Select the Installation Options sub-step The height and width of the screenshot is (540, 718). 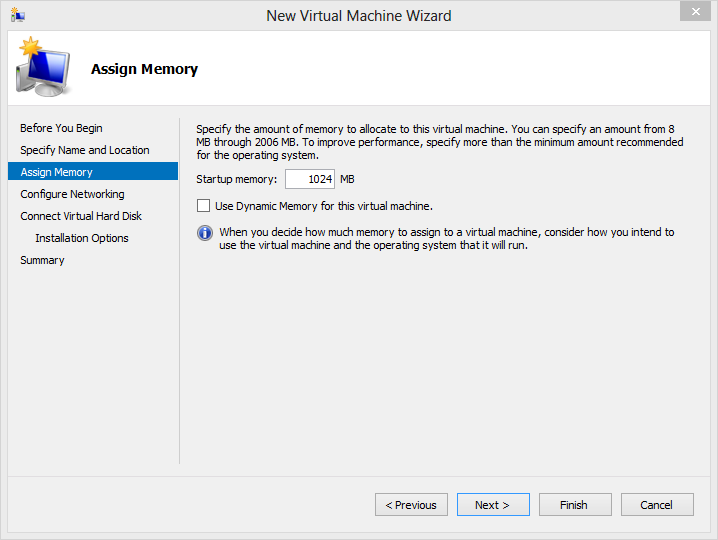[82, 238]
